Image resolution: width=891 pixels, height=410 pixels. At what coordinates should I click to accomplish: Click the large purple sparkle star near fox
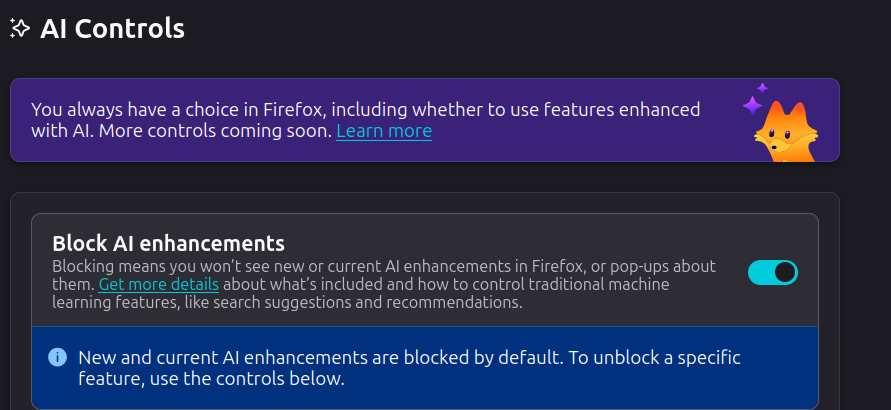[x=752, y=106]
